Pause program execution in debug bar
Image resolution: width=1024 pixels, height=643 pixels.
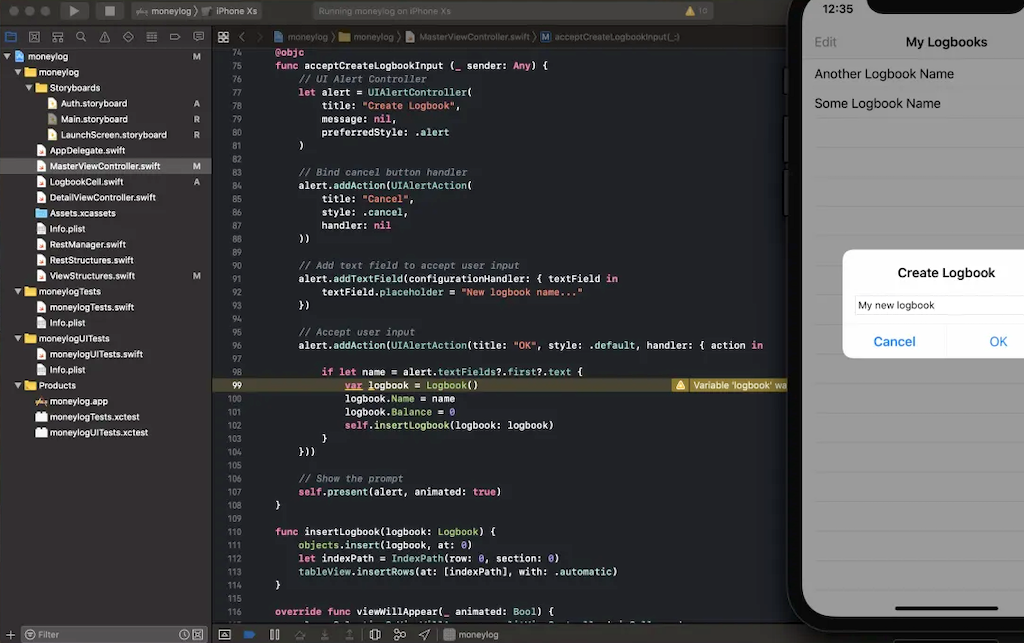[274, 634]
